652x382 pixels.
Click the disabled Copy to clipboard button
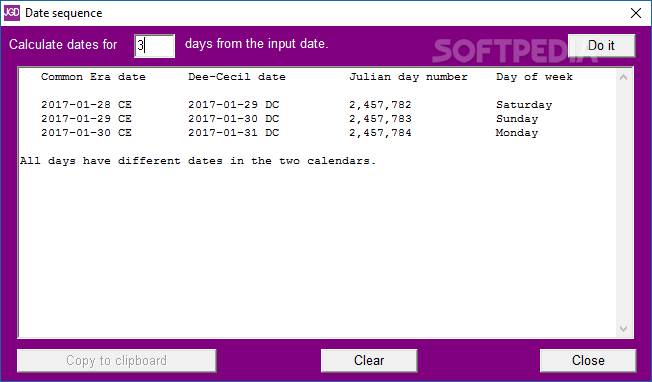[x=116, y=360]
